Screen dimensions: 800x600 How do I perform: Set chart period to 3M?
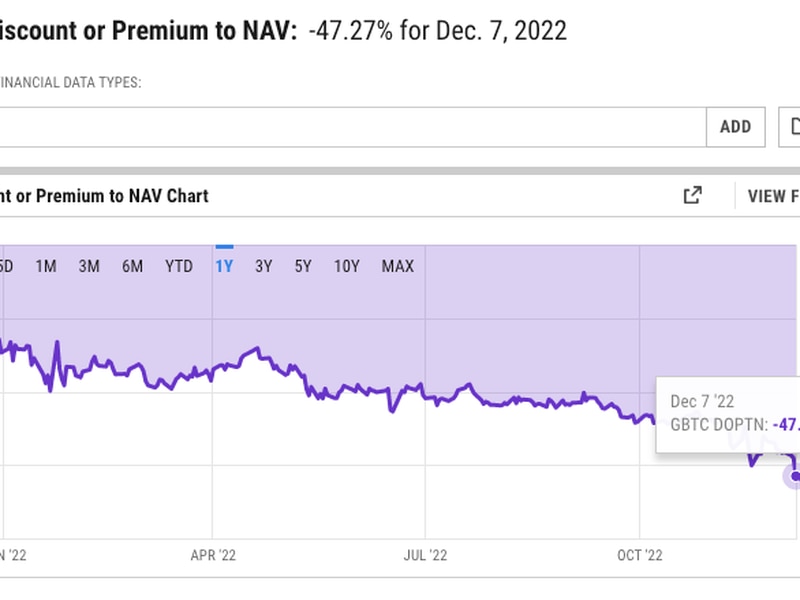tap(89, 266)
